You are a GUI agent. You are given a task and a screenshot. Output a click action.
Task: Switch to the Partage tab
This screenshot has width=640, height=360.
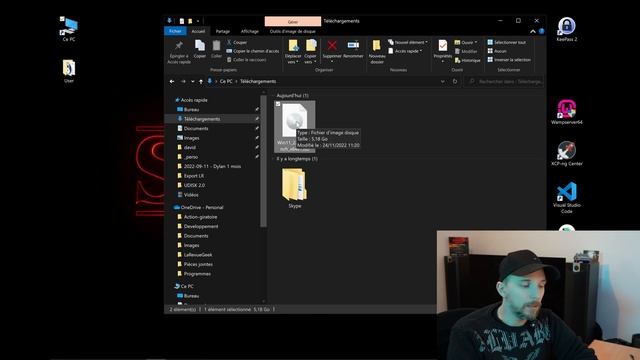click(223, 31)
